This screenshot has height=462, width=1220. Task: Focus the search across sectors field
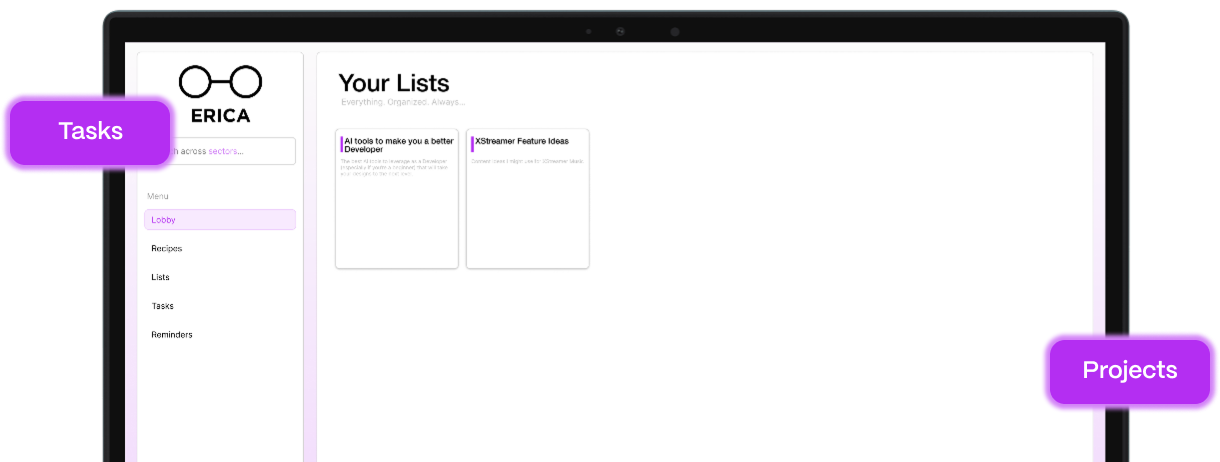(x=232, y=151)
